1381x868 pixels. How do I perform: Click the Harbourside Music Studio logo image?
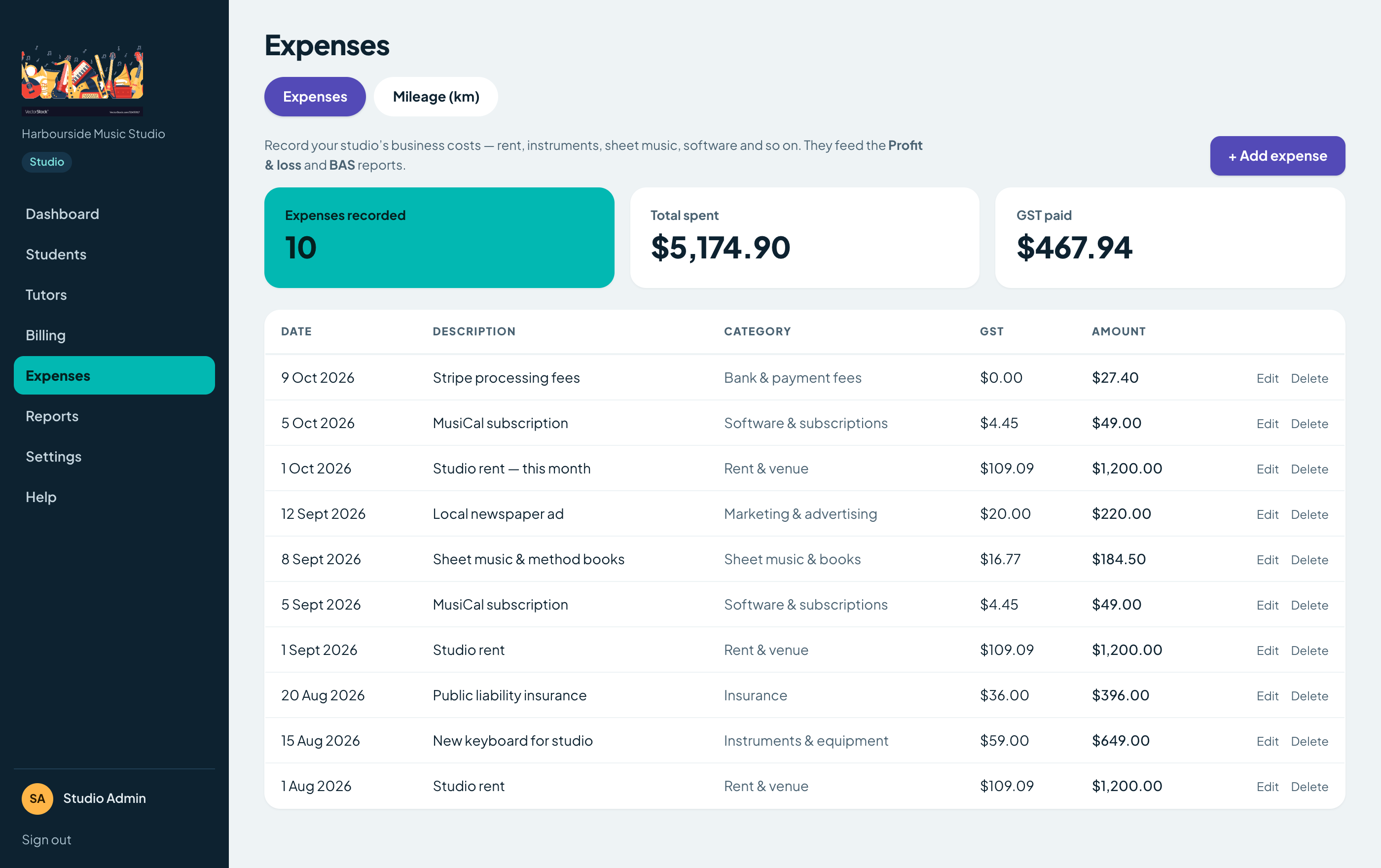point(82,81)
